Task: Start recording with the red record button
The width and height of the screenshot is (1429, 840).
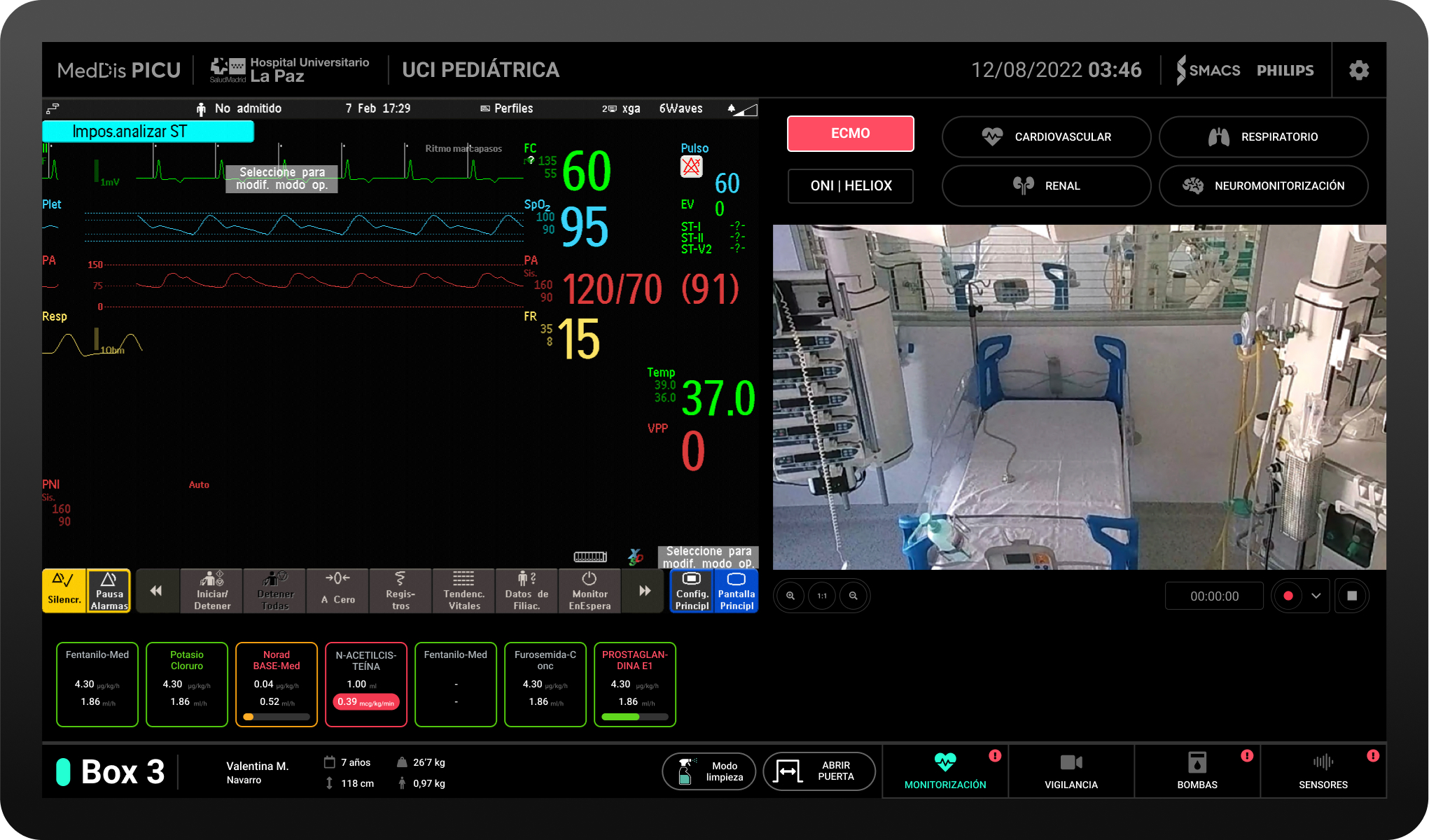Action: (1288, 596)
